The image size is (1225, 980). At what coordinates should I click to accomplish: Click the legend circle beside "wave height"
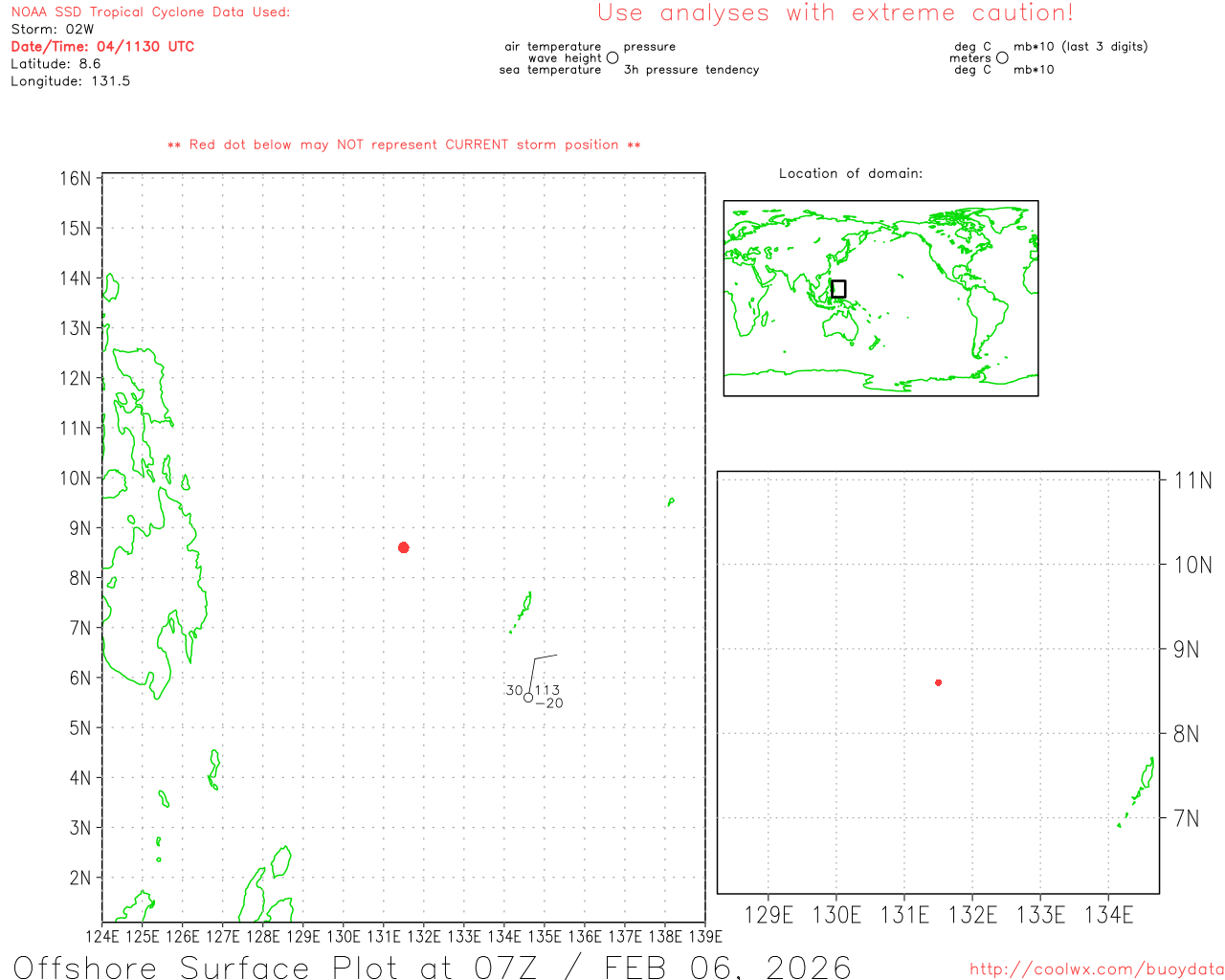[612, 58]
